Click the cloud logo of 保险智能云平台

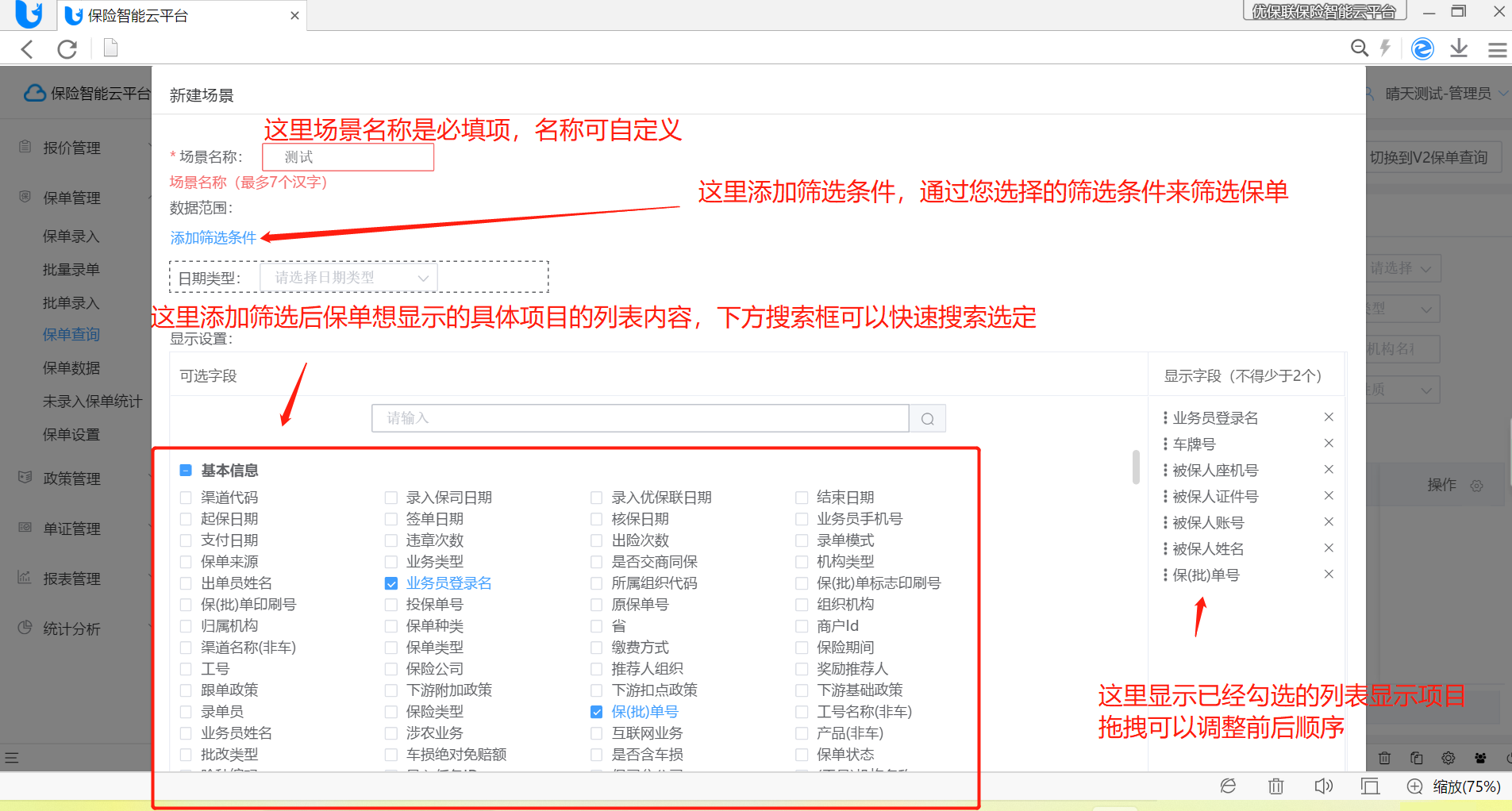click(x=35, y=93)
